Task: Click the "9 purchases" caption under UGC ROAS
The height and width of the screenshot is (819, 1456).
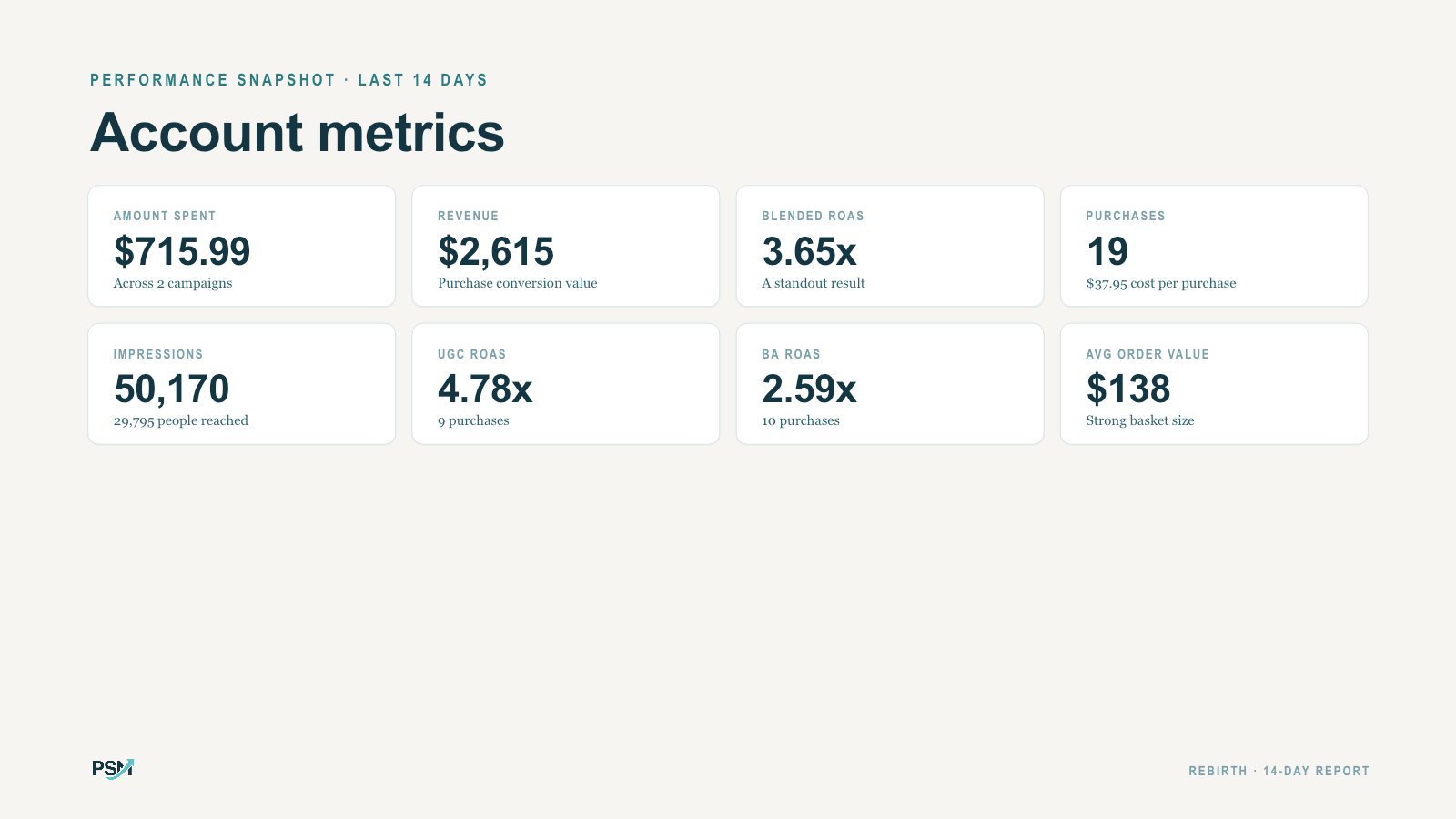Action: pos(473,420)
